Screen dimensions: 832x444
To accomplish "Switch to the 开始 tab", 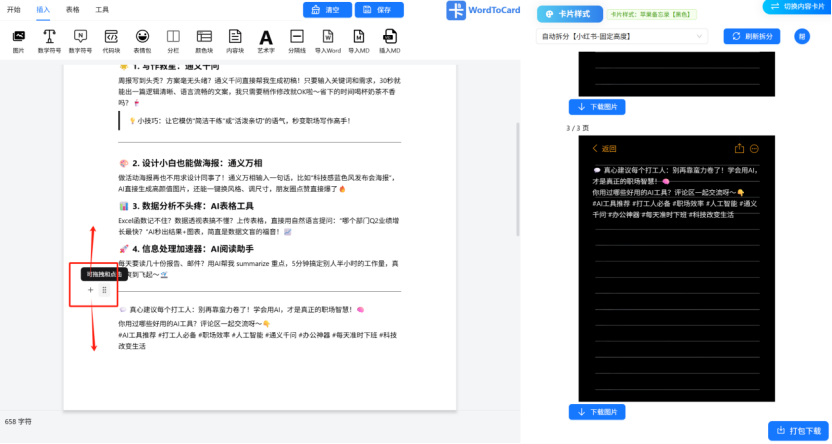I will 14,10.
